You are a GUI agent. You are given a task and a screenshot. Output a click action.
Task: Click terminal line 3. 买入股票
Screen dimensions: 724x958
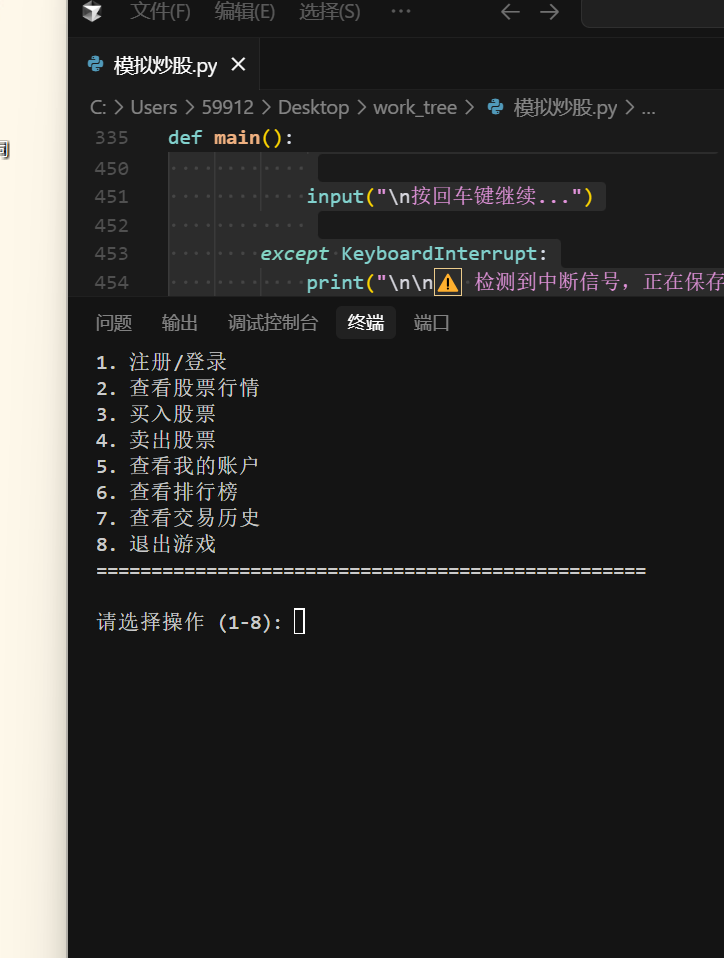(x=156, y=414)
